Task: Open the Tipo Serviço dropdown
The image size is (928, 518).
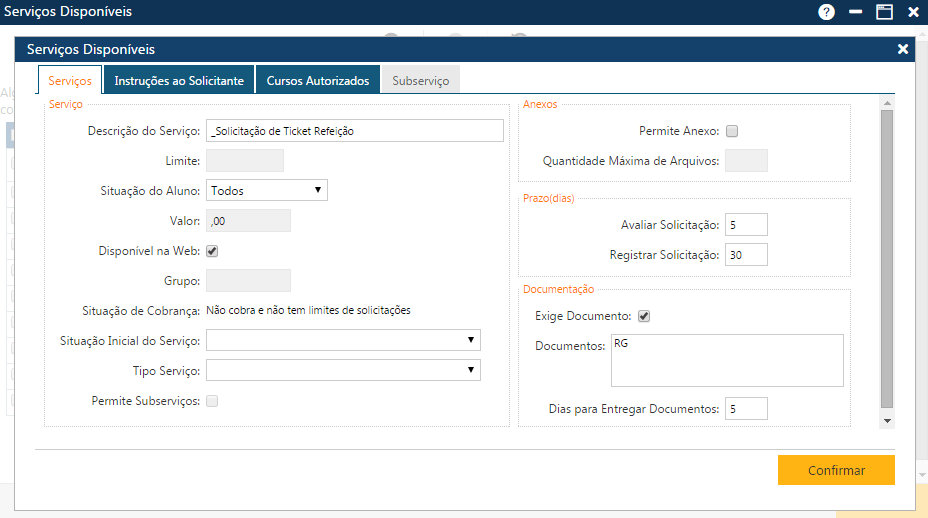Action: [x=343, y=371]
